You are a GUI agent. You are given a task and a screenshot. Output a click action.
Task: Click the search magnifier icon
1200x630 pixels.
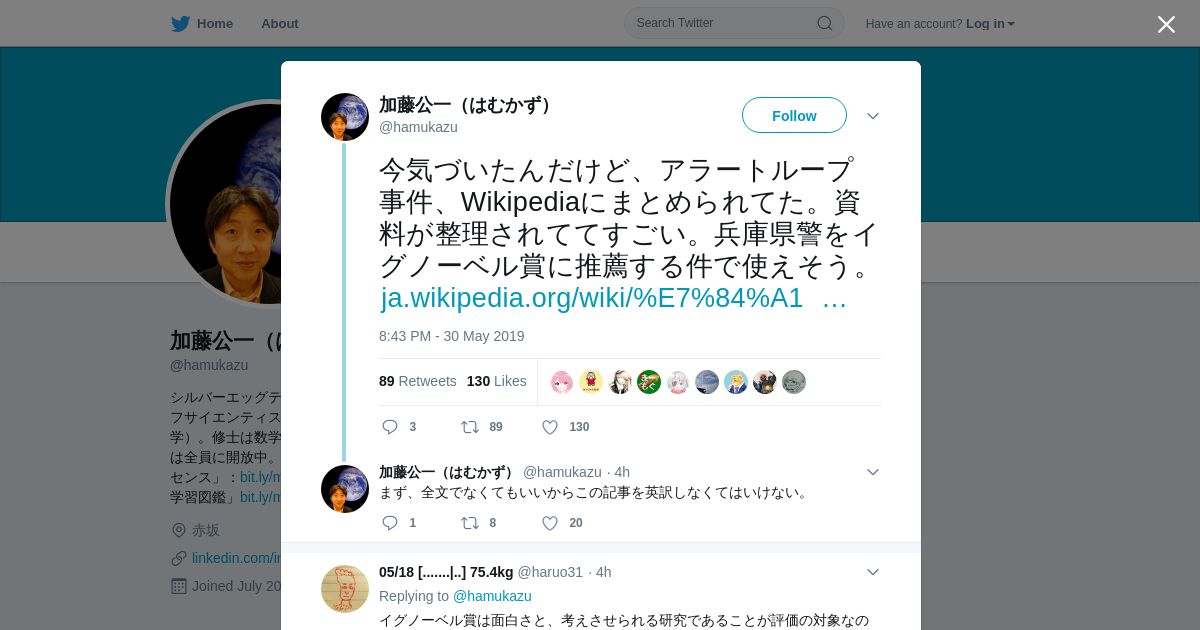825,23
